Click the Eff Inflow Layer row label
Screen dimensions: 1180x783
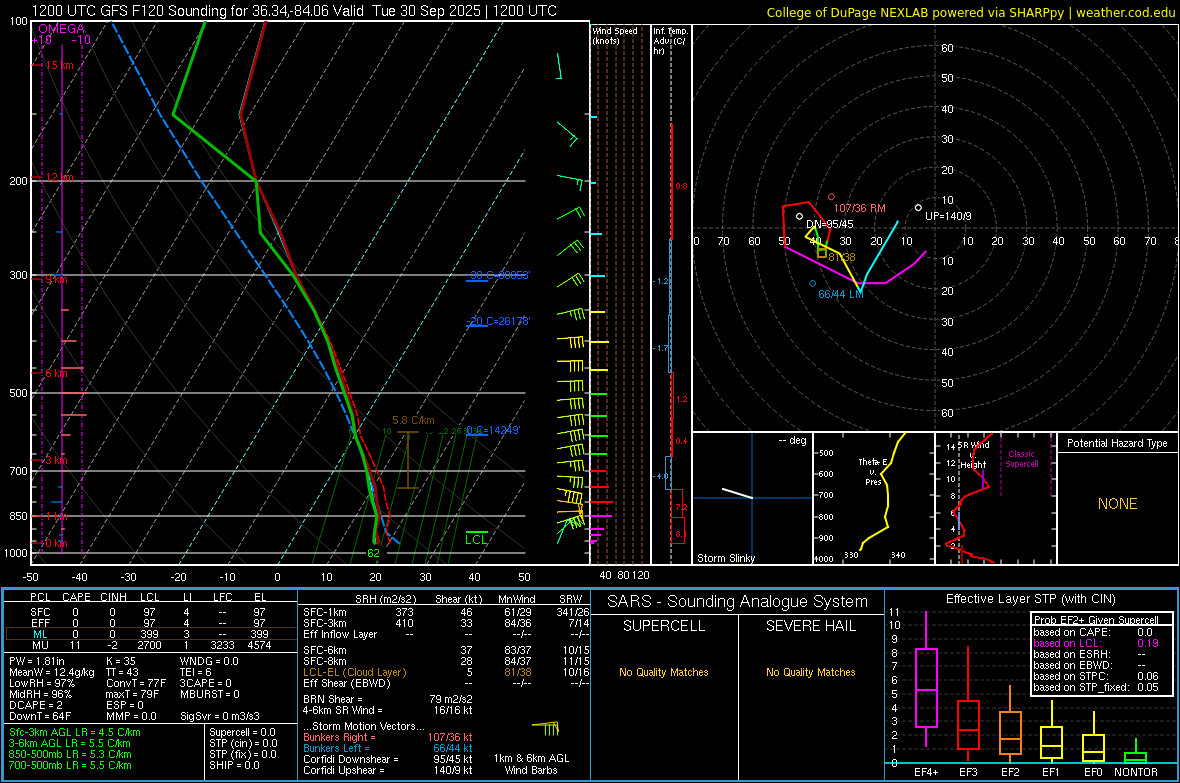click(x=340, y=635)
